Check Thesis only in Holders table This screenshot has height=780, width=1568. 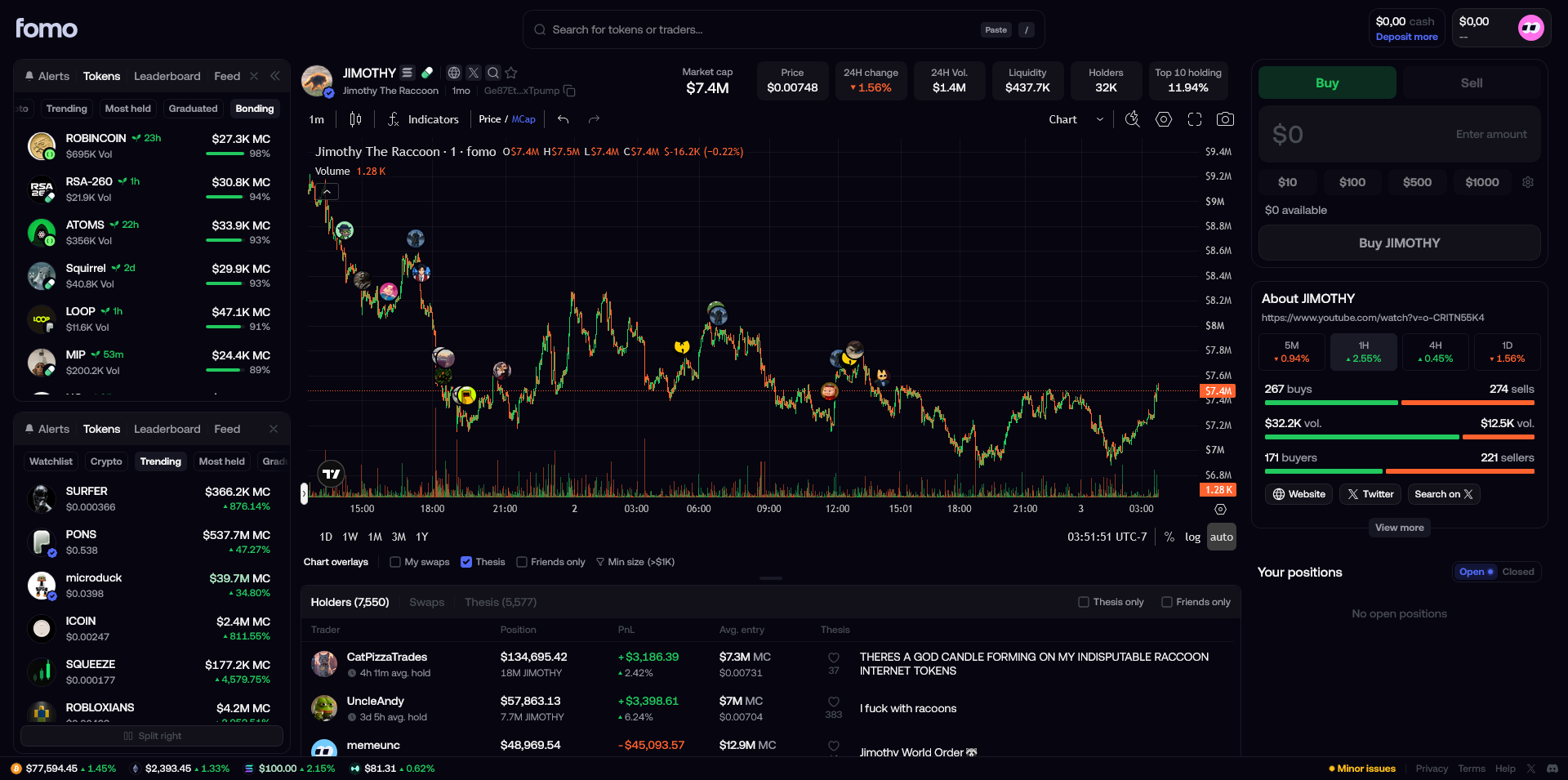tap(1084, 602)
